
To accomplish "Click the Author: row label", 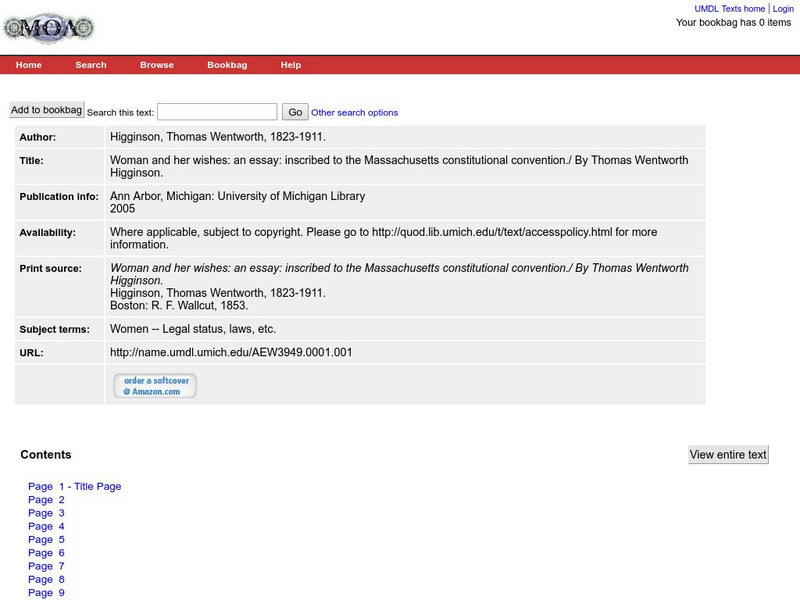I will point(38,137).
